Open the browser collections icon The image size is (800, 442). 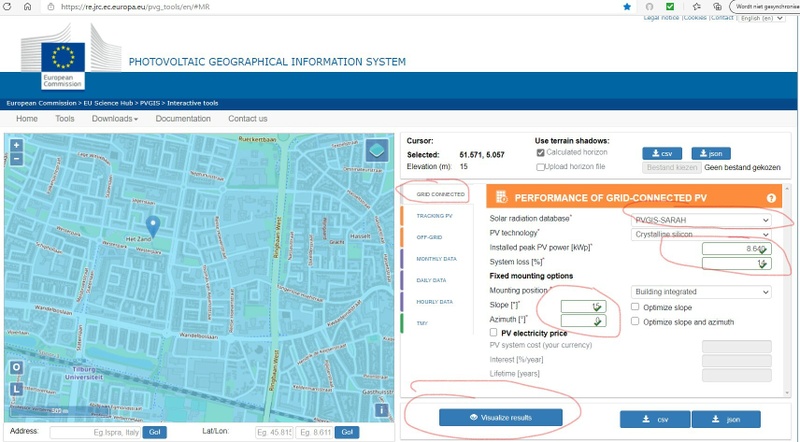(717, 7)
